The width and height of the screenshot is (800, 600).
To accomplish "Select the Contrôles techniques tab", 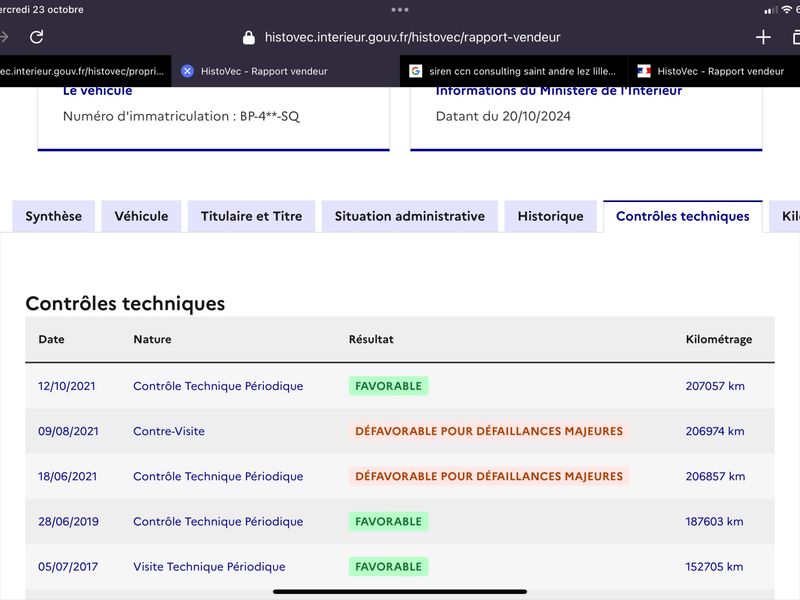I will [683, 216].
